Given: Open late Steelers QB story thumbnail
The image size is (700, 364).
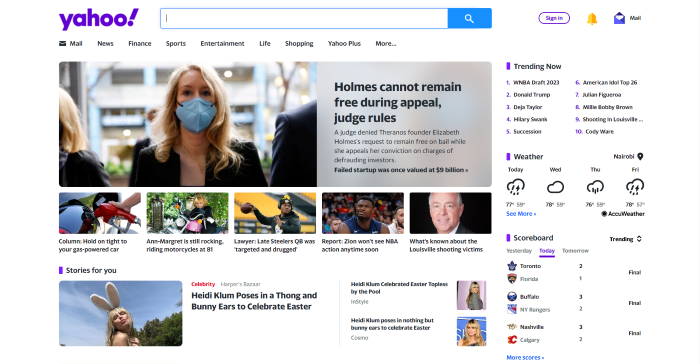Looking at the screenshot, I should (x=275, y=213).
